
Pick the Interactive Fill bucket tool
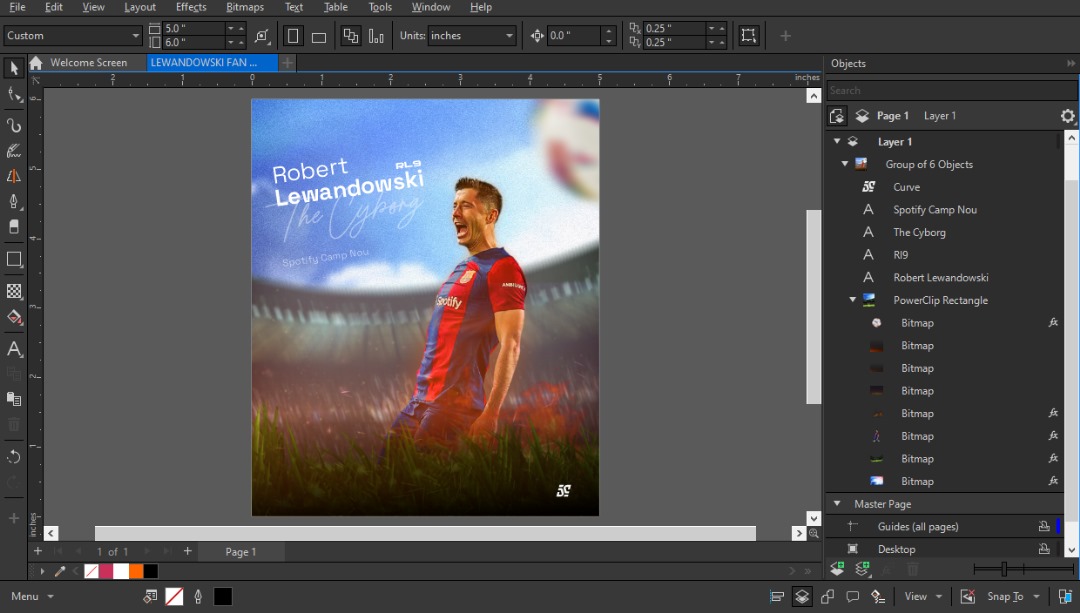[x=14, y=317]
